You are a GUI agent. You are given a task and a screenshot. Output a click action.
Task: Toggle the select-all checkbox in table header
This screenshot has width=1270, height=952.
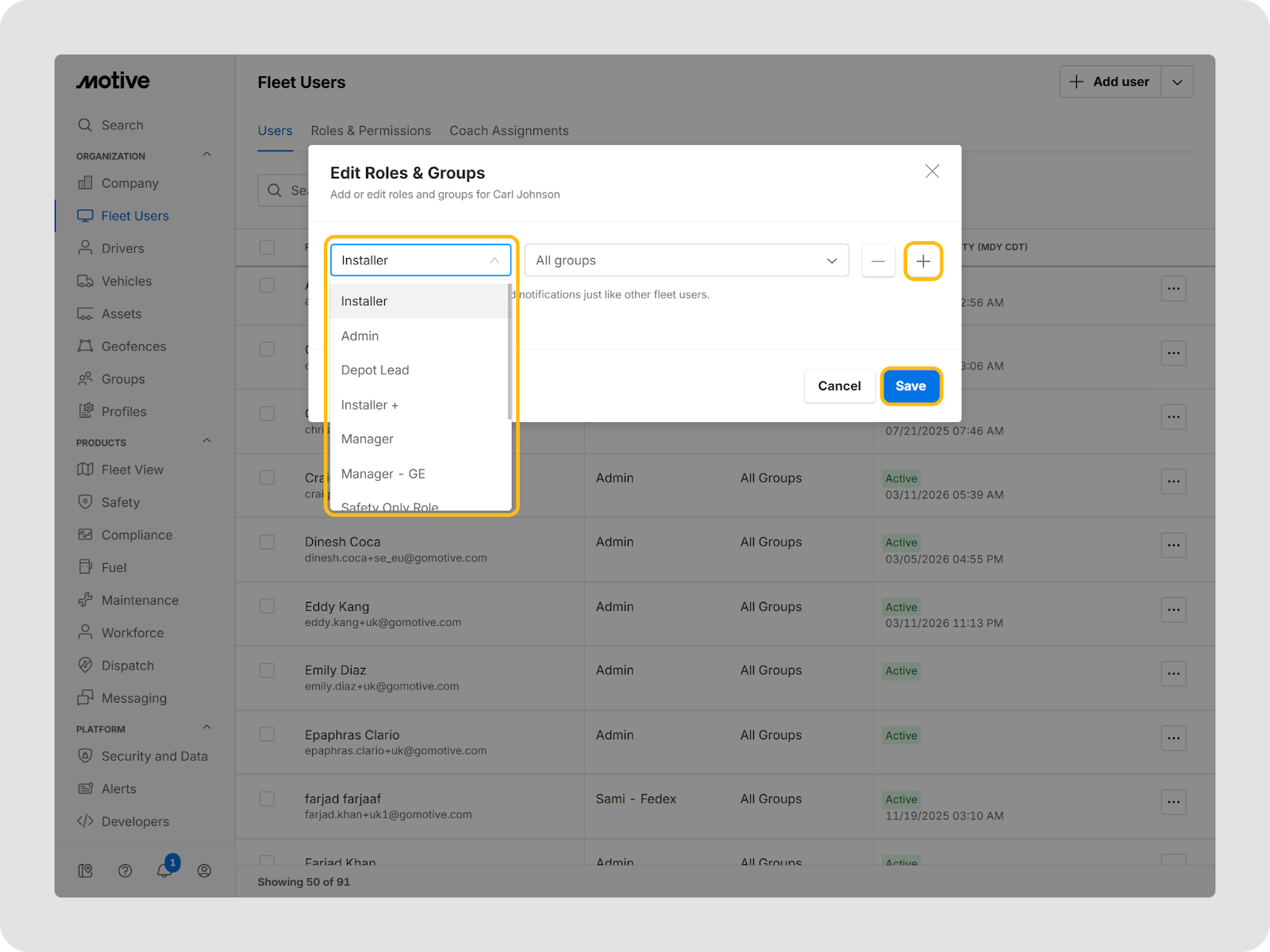pyautogui.click(x=267, y=248)
